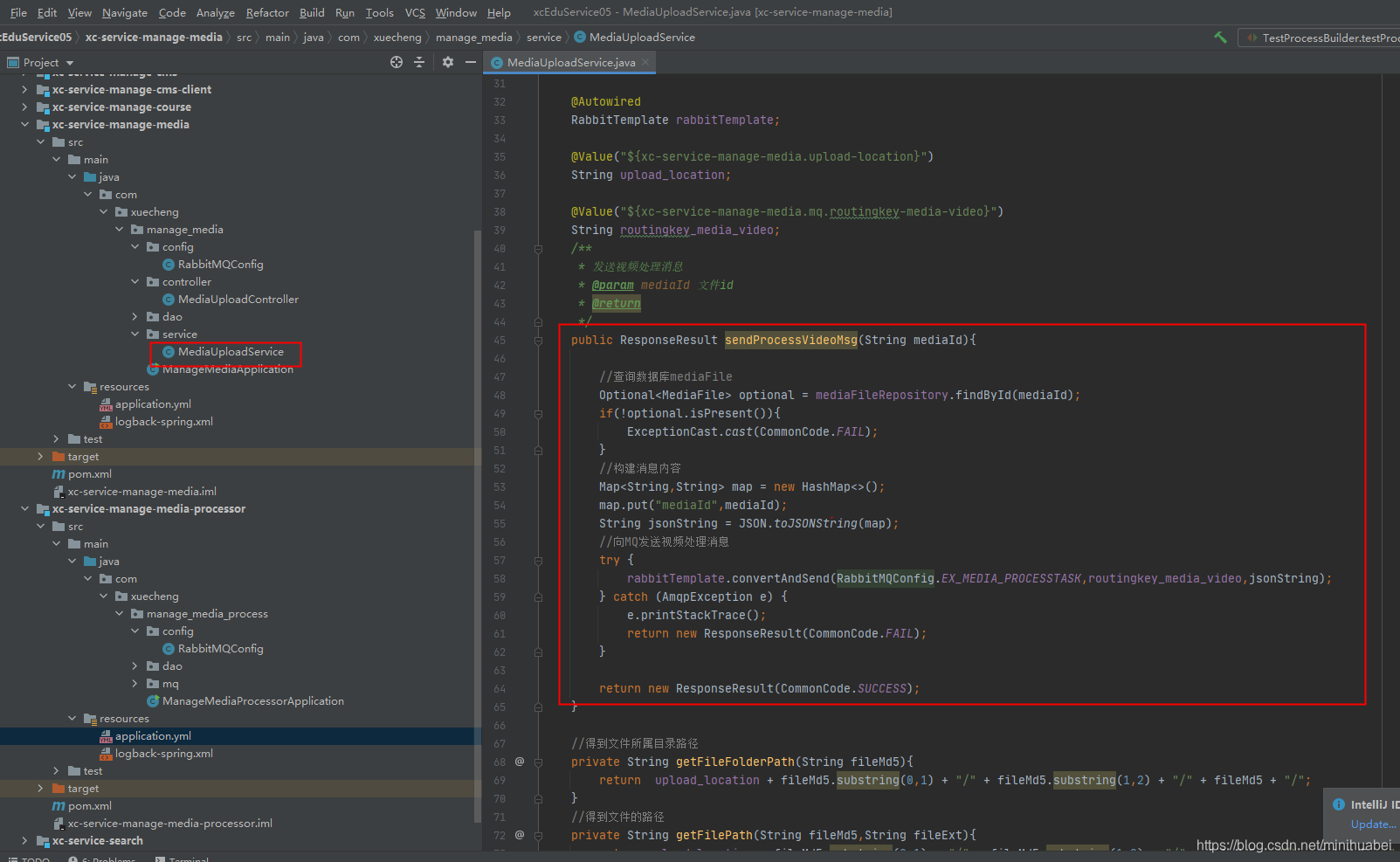The image size is (1400, 862).
Task: Expand xc-service-manage-course module
Action: click(x=24, y=107)
